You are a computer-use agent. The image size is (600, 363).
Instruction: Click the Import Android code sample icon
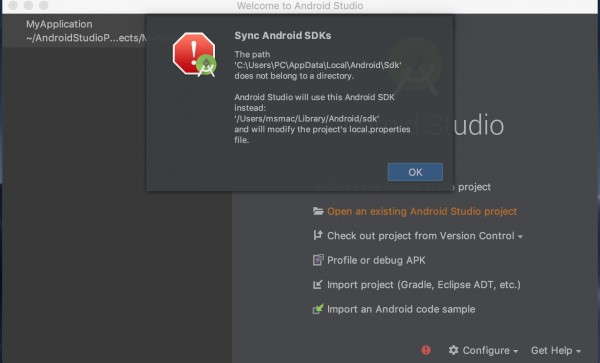coord(318,309)
